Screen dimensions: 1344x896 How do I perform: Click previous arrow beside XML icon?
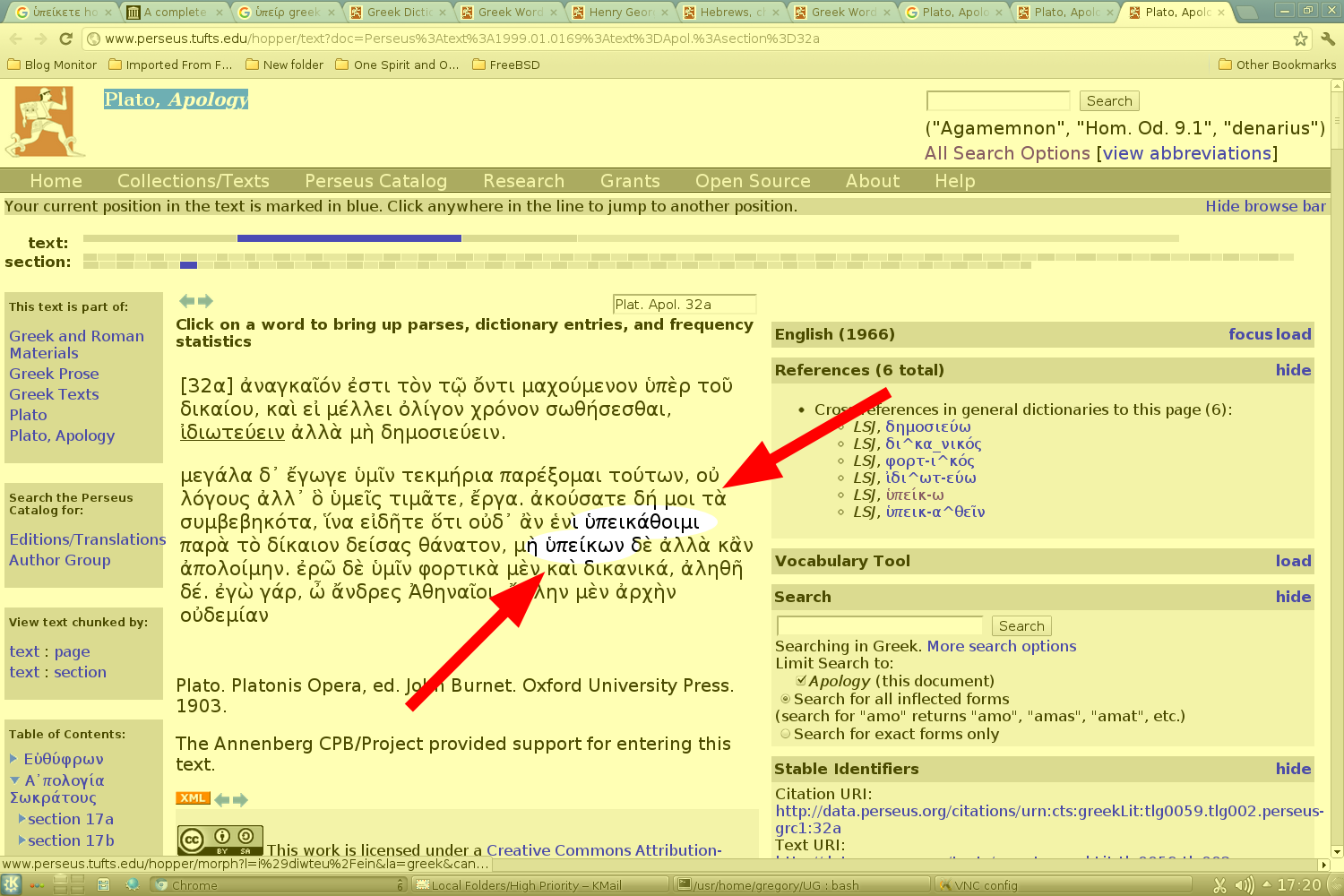click(x=222, y=799)
